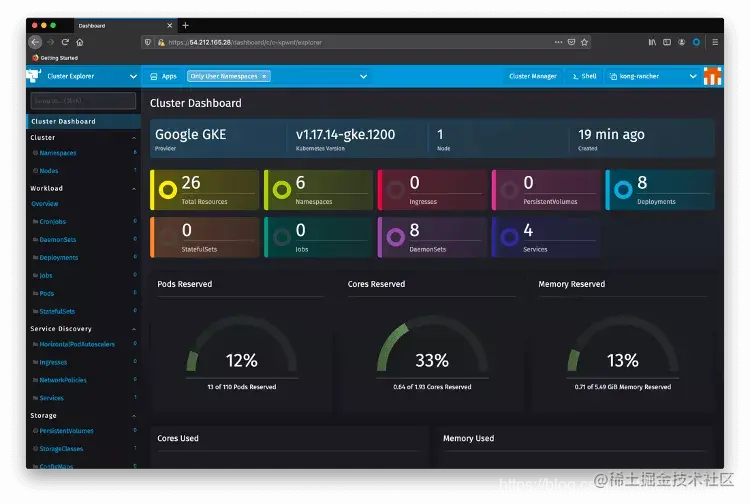Open PersistentVolumes in the sidebar

(x=66, y=431)
